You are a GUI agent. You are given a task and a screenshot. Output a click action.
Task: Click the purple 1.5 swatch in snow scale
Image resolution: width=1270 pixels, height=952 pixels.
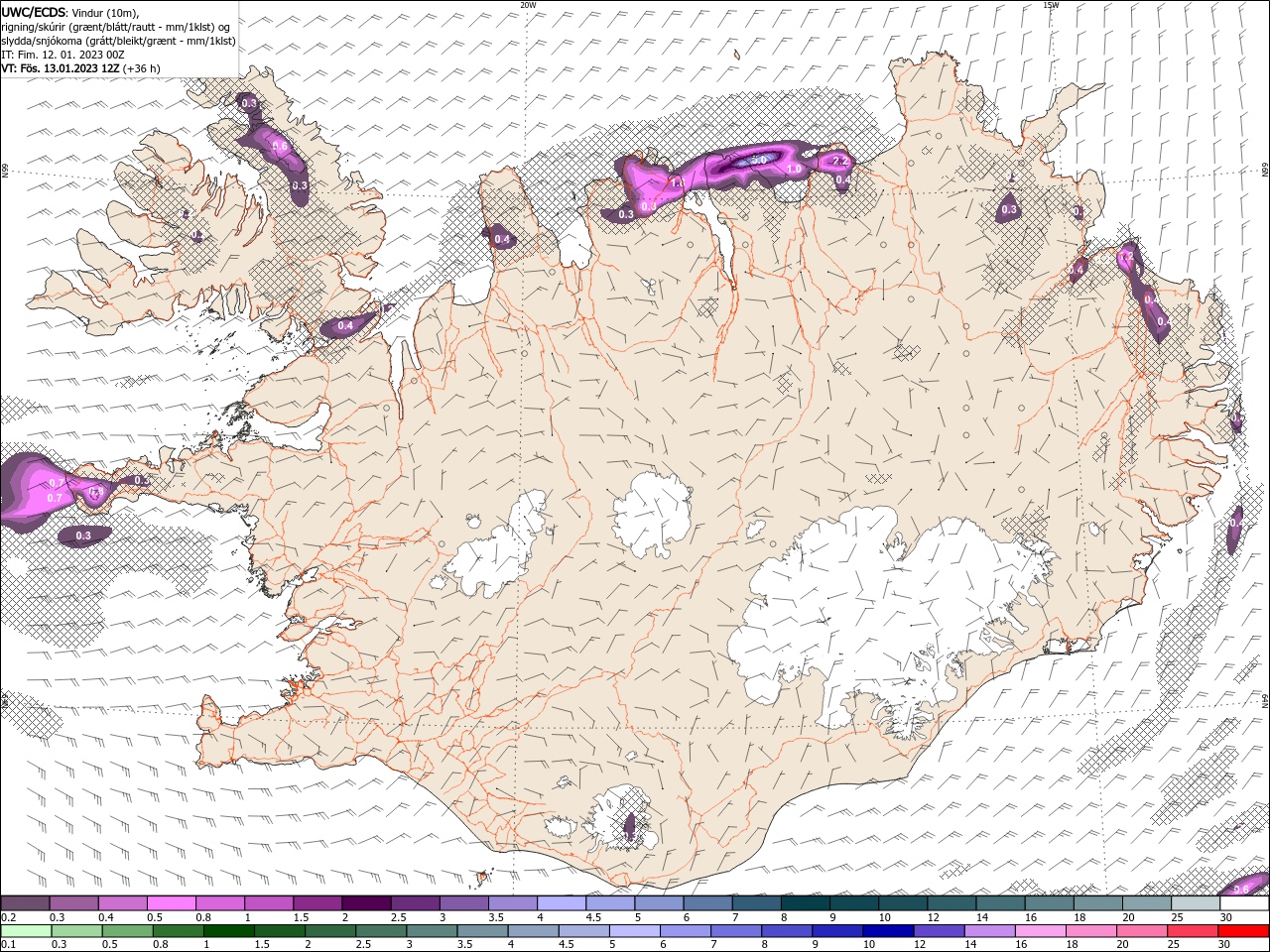[x=317, y=903]
